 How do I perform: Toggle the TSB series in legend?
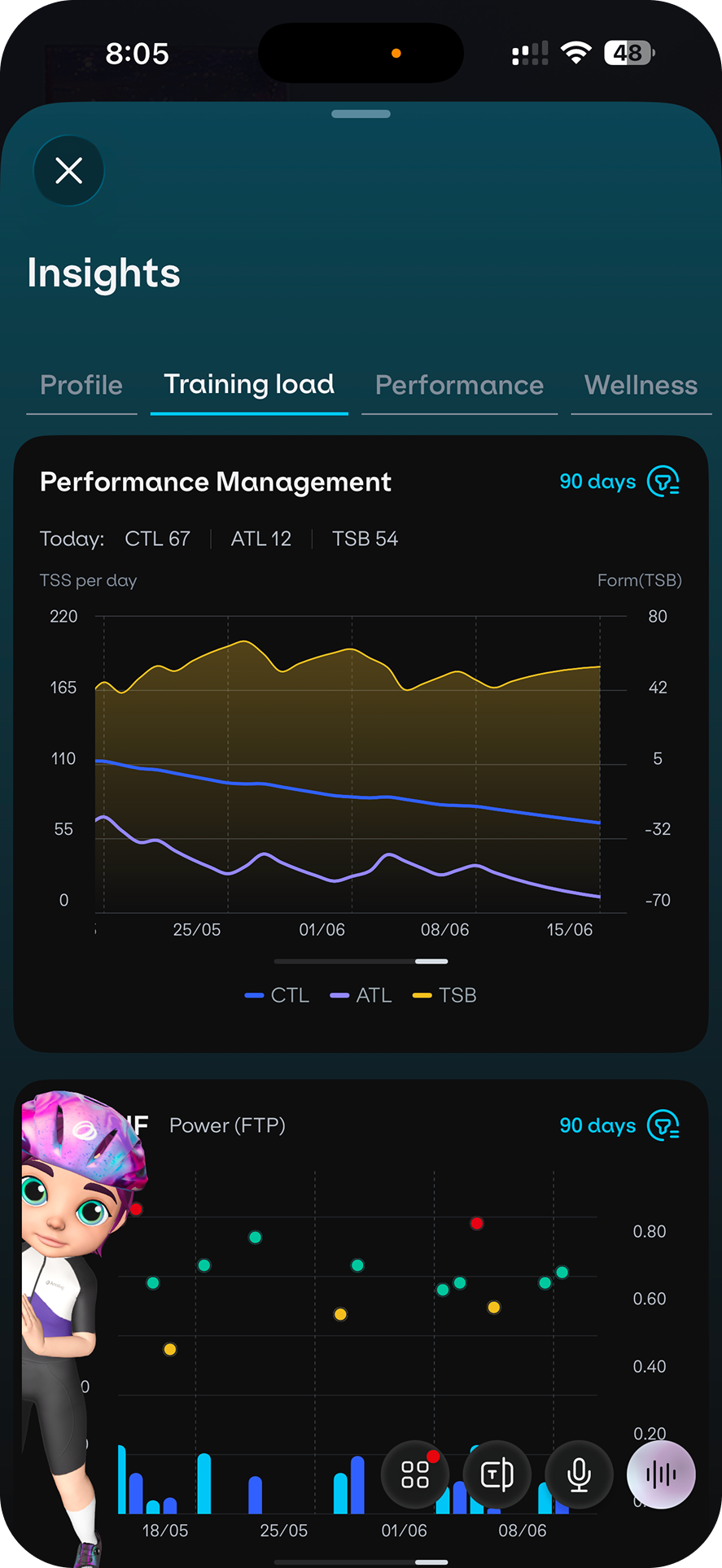point(444,995)
